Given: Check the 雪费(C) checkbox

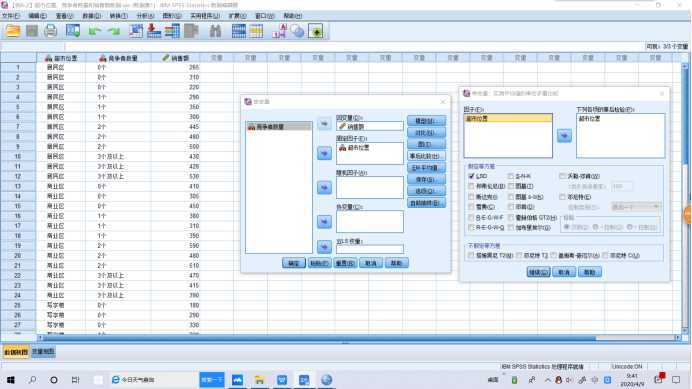Looking at the screenshot, I should (x=472, y=207).
